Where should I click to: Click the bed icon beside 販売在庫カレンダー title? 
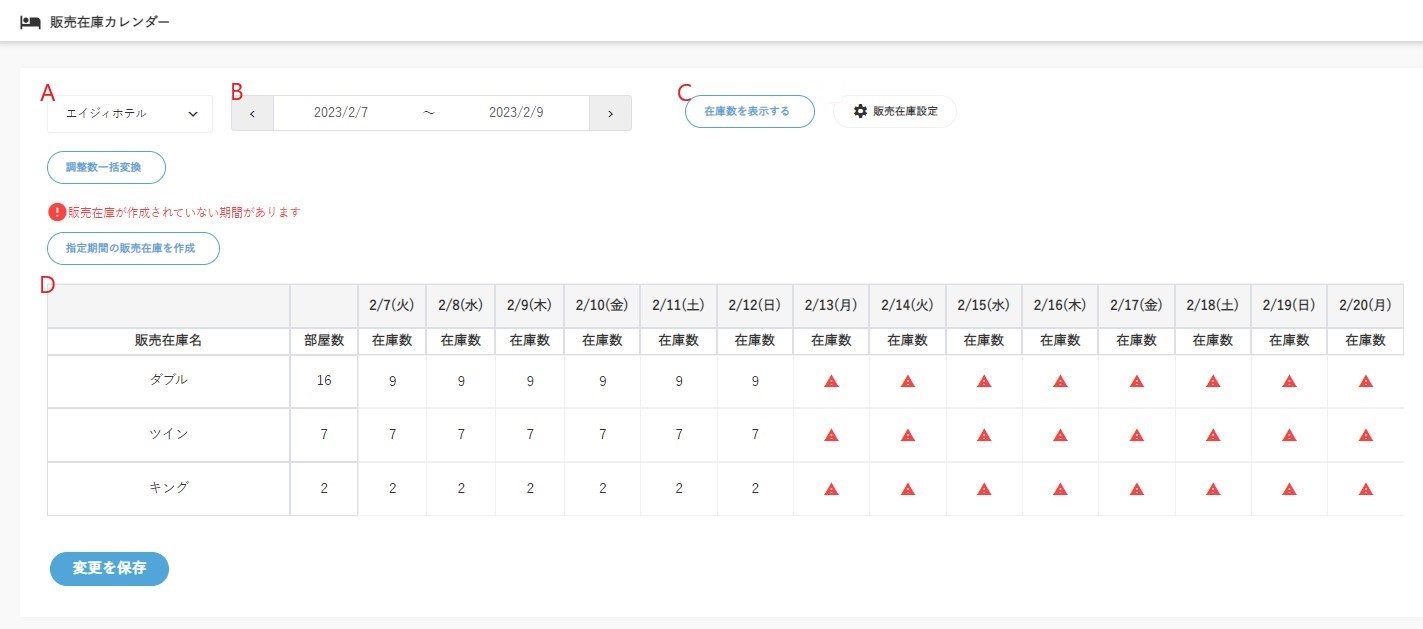pyautogui.click(x=30, y=21)
